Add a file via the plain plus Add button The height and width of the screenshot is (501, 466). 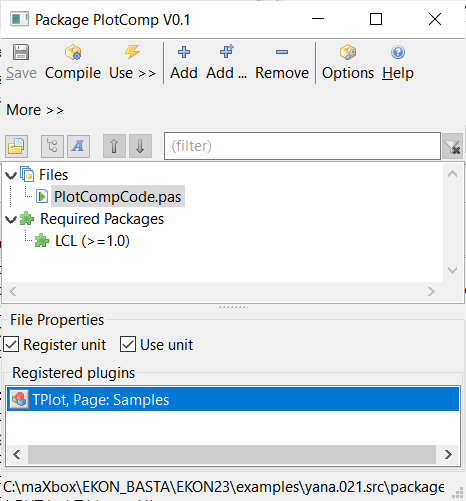click(x=184, y=62)
